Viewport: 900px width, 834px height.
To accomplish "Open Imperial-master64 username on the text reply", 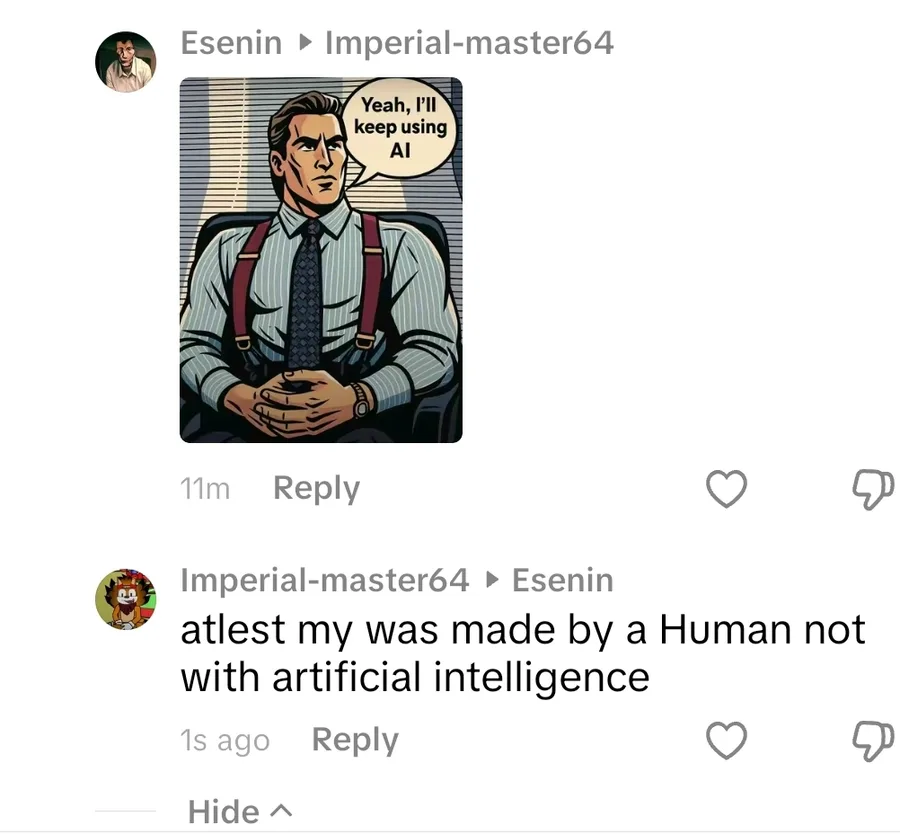I will click(324, 580).
